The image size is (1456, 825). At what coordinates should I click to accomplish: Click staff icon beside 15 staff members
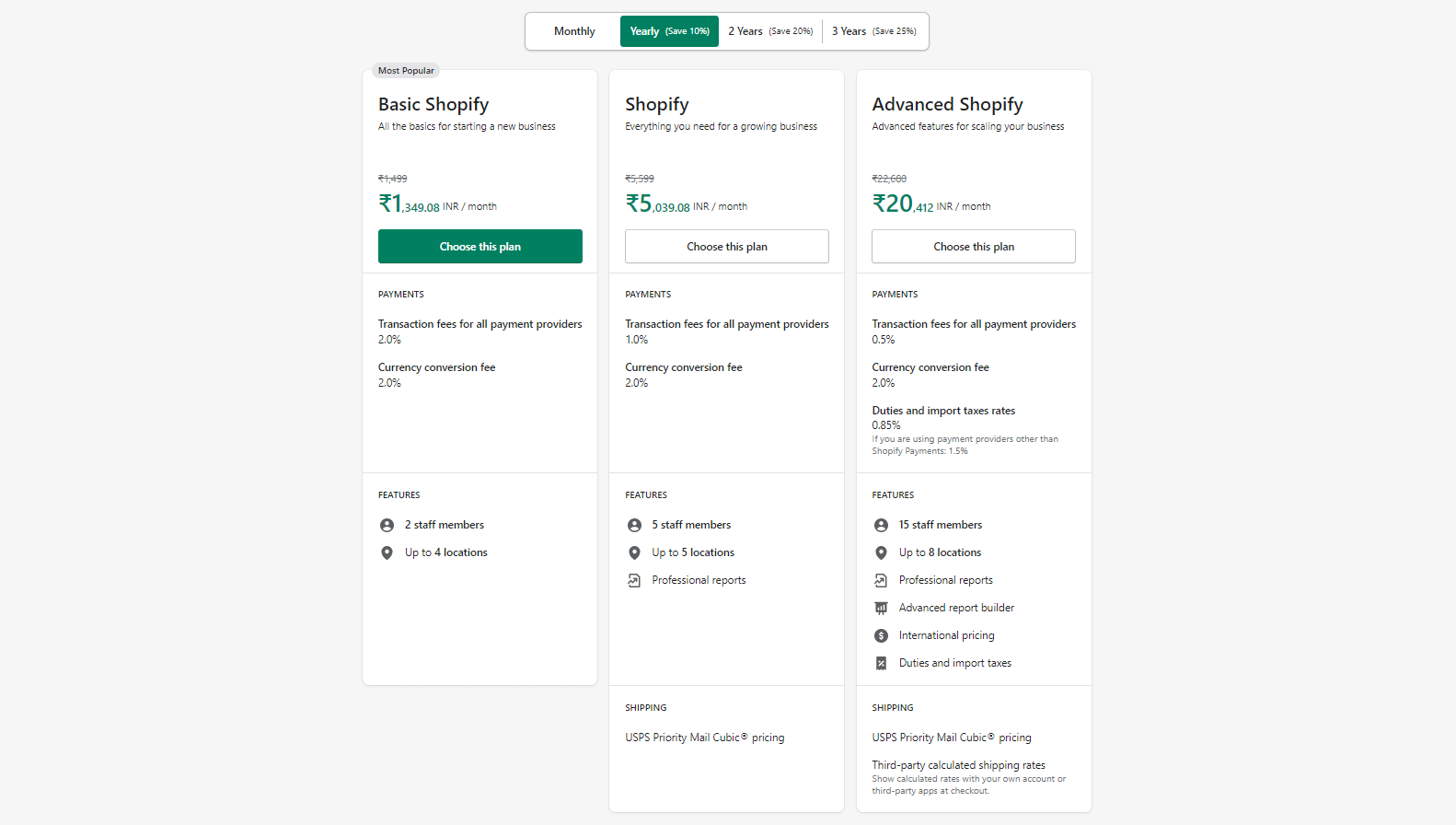pos(881,525)
